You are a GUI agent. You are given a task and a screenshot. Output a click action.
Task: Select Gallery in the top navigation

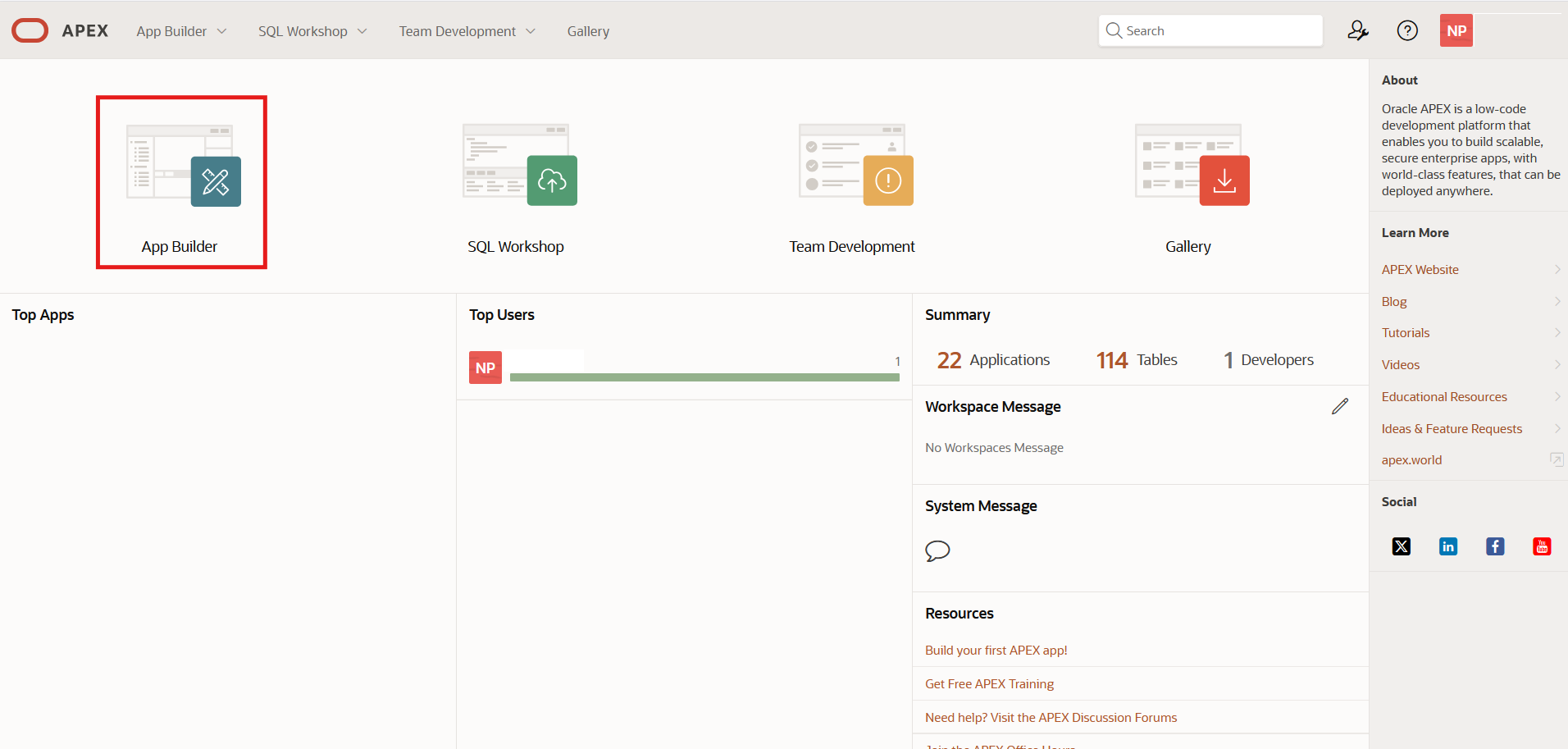[x=588, y=30]
